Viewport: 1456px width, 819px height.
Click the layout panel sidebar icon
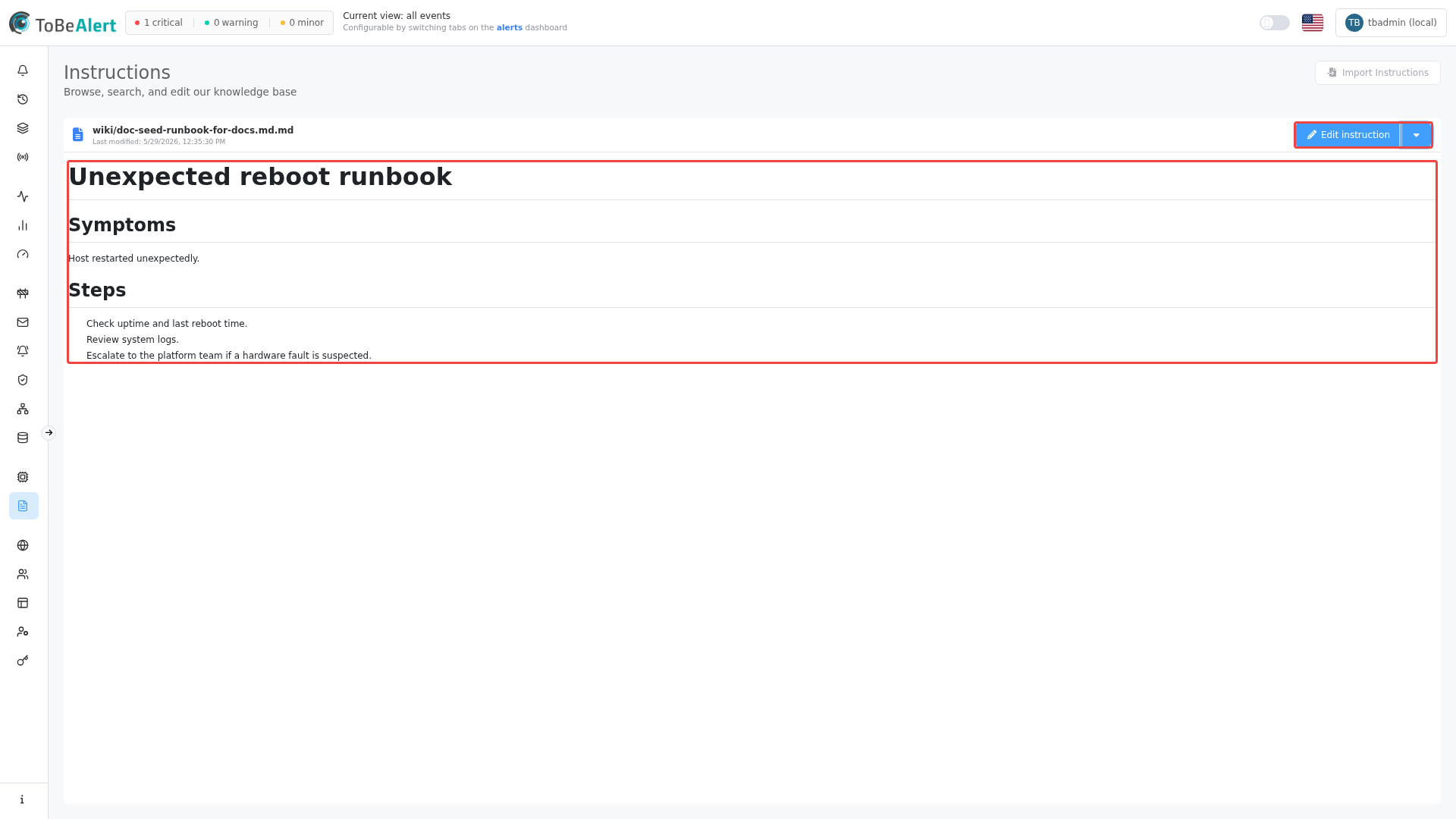[23, 603]
